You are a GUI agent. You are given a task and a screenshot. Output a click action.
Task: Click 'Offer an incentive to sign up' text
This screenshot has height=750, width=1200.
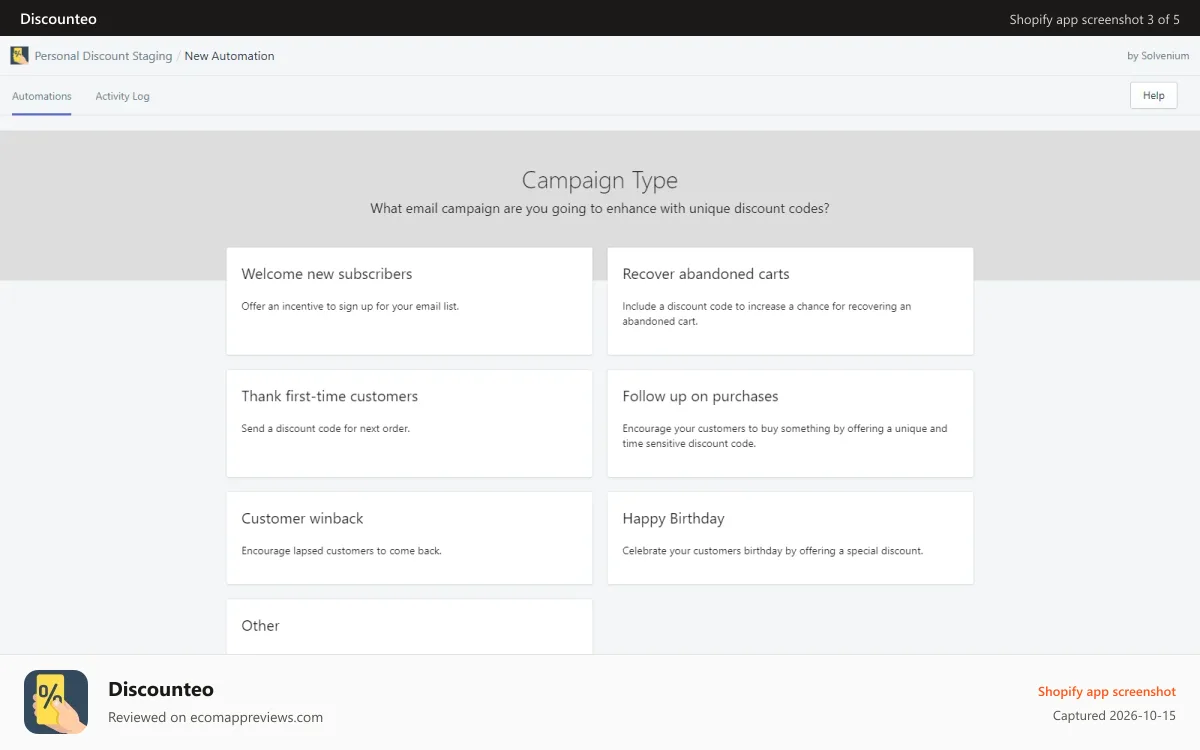pos(350,306)
